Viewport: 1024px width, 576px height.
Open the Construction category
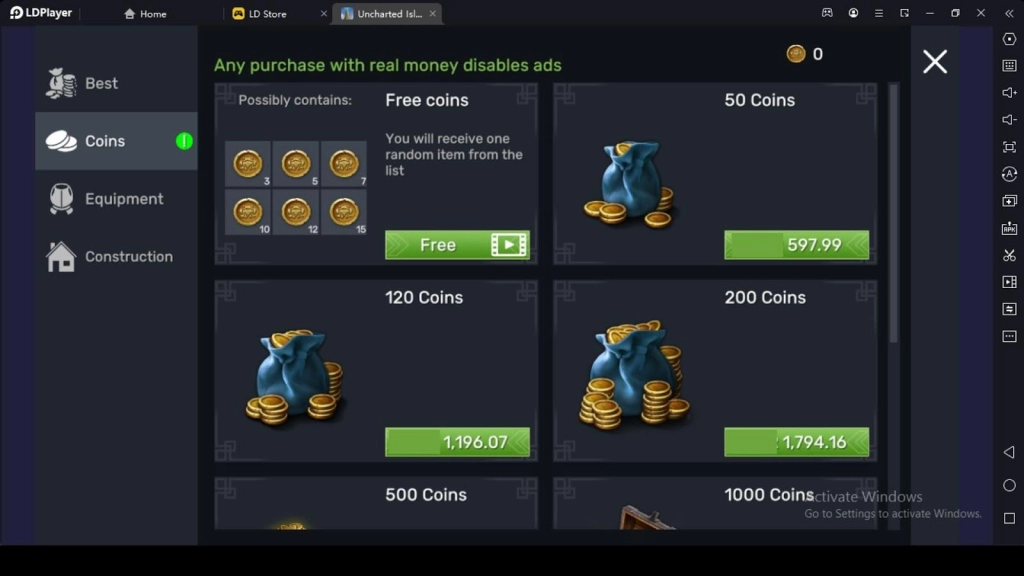point(116,257)
